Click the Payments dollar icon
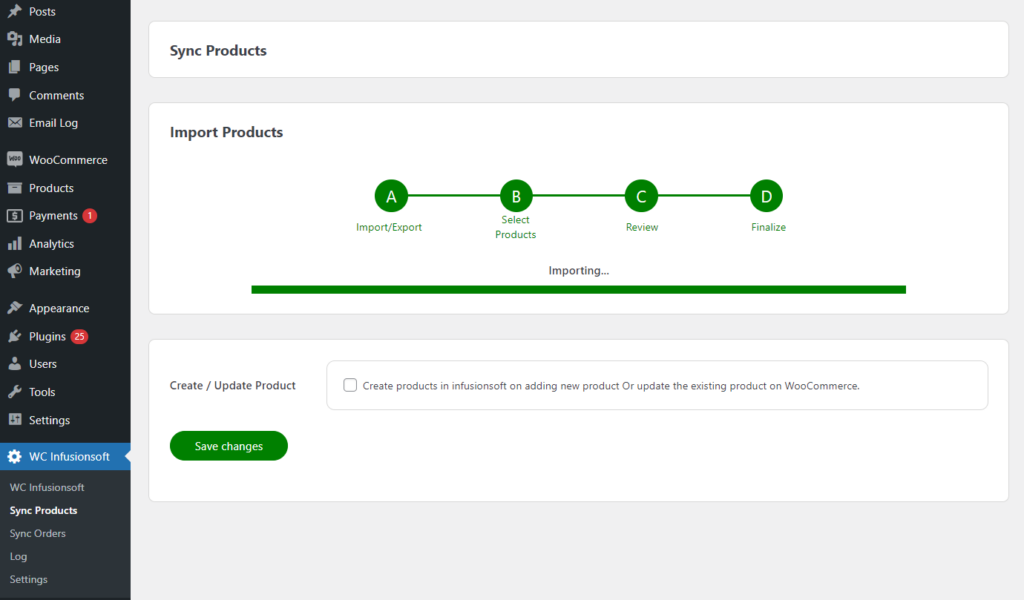1024x600 pixels. point(14,215)
